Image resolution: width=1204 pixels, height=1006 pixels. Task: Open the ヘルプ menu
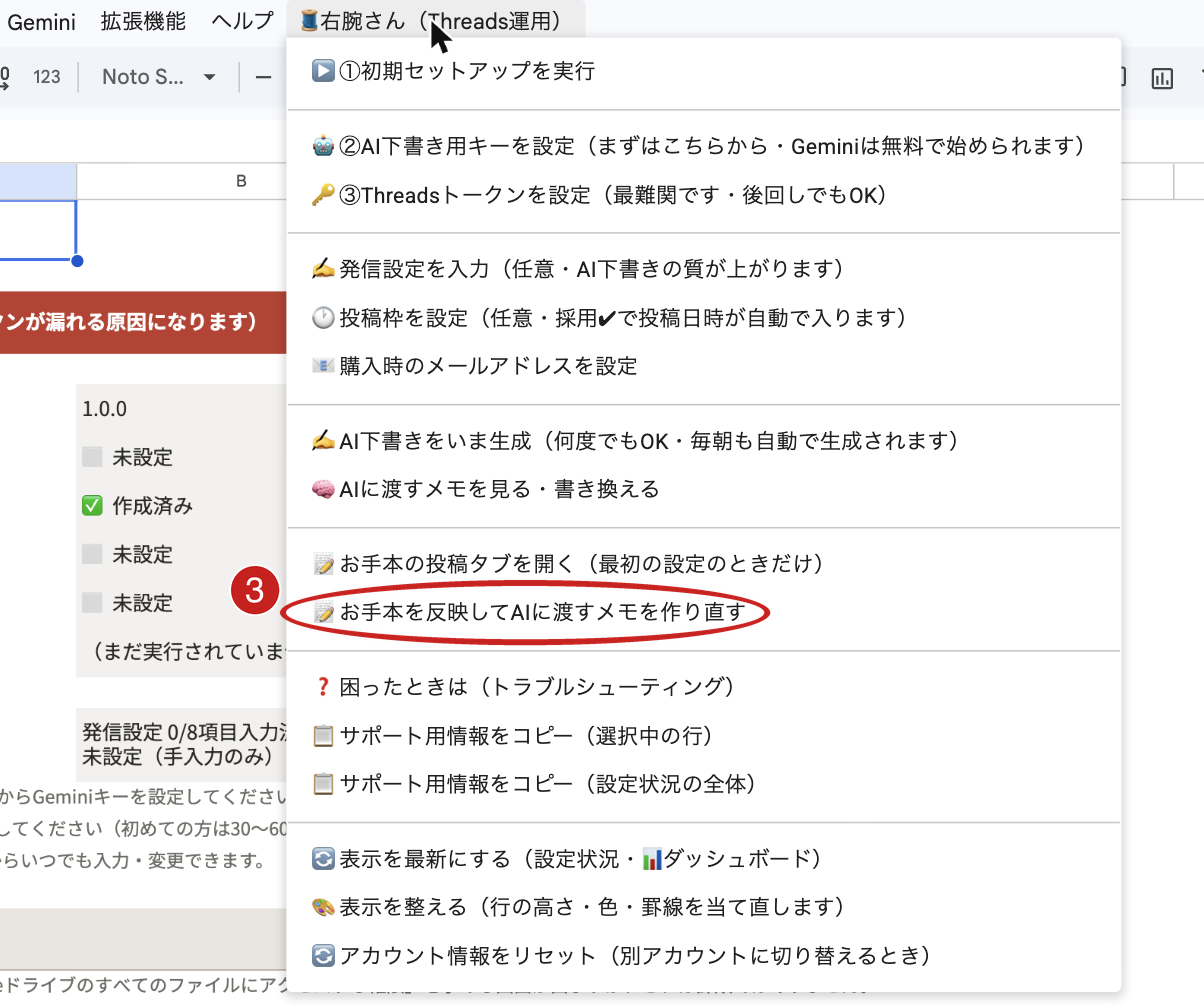click(243, 20)
